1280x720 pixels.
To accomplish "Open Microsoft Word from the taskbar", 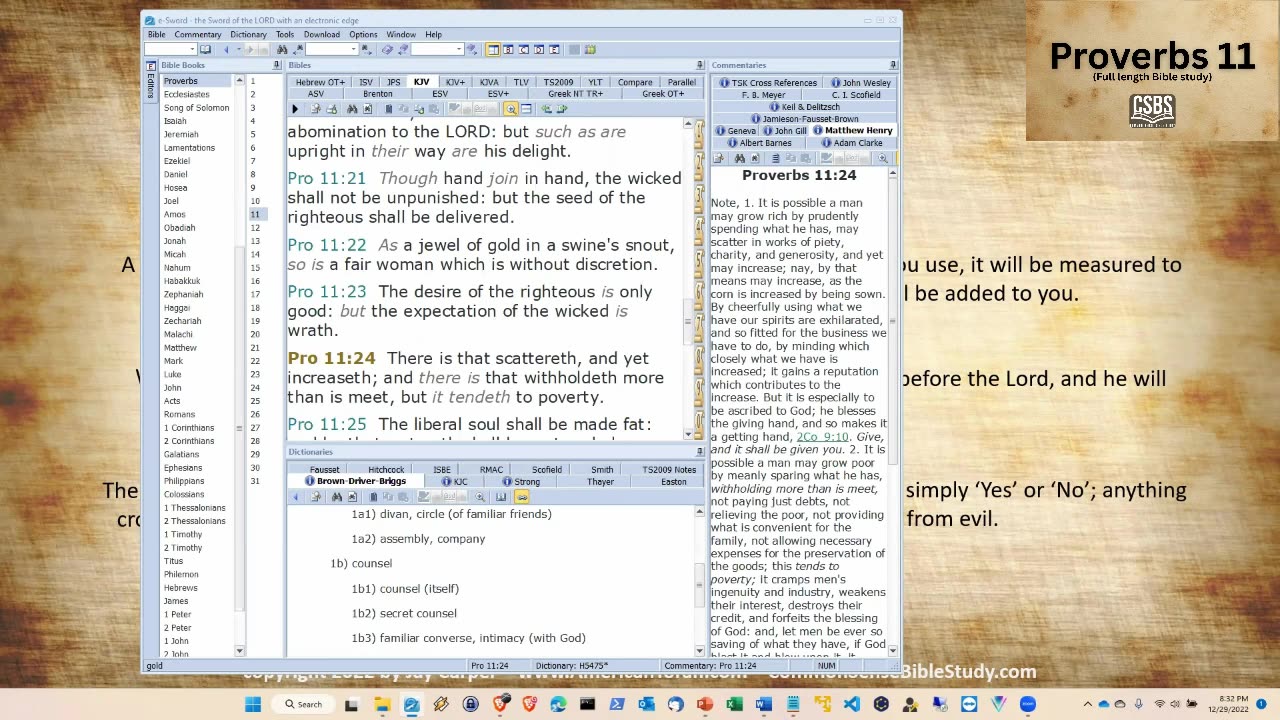I will click(764, 704).
